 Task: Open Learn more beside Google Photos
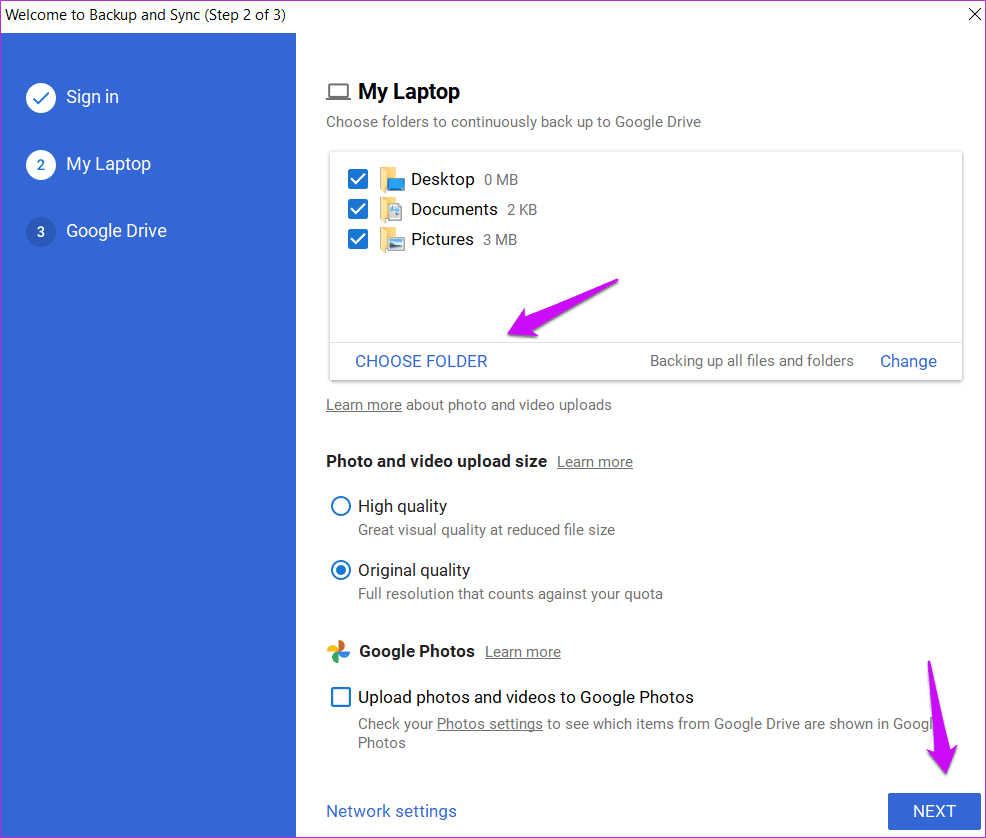click(x=523, y=652)
